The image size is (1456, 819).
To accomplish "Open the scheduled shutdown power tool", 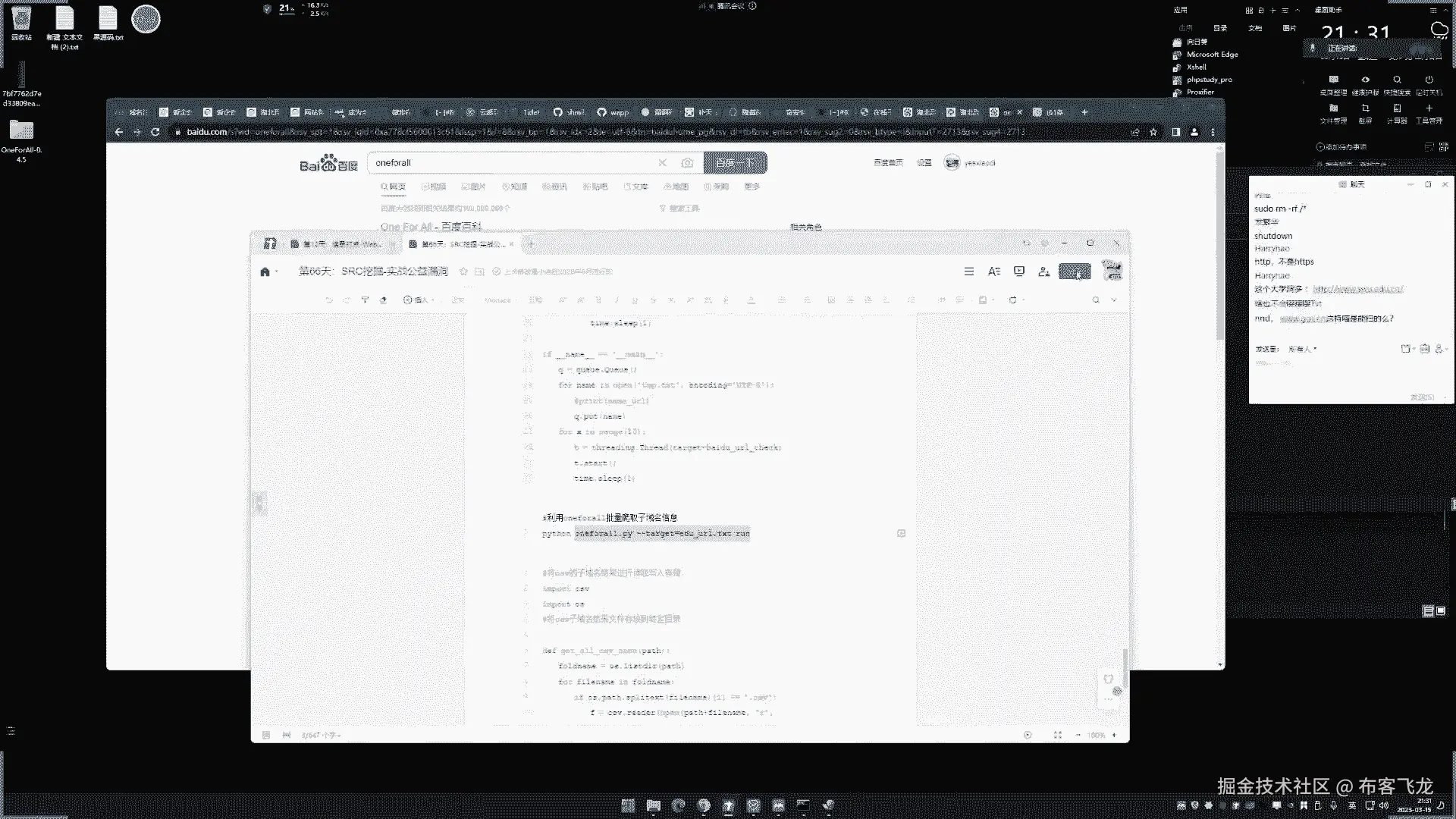I will pyautogui.click(x=1429, y=80).
